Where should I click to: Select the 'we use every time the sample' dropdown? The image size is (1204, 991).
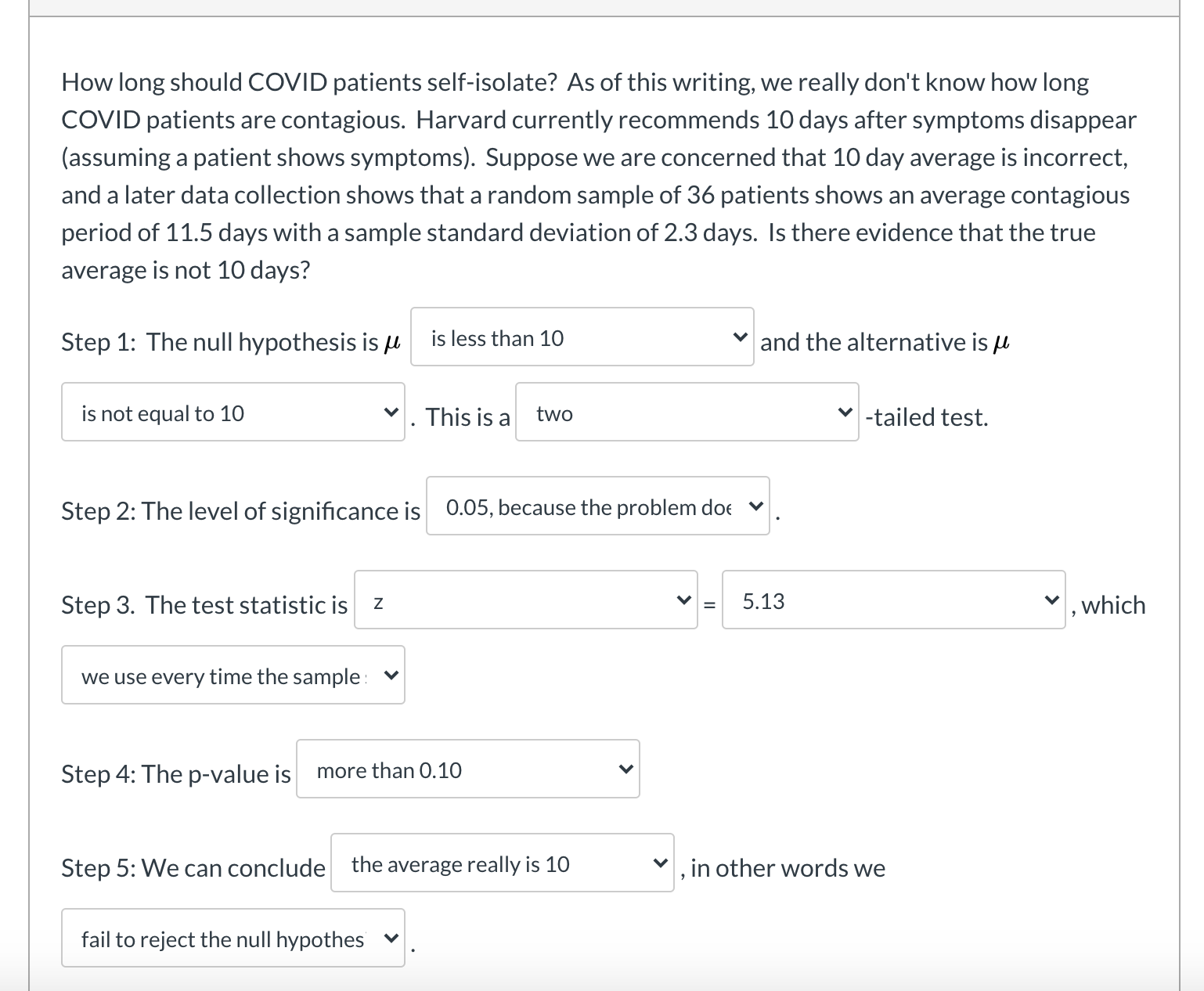click(x=233, y=675)
